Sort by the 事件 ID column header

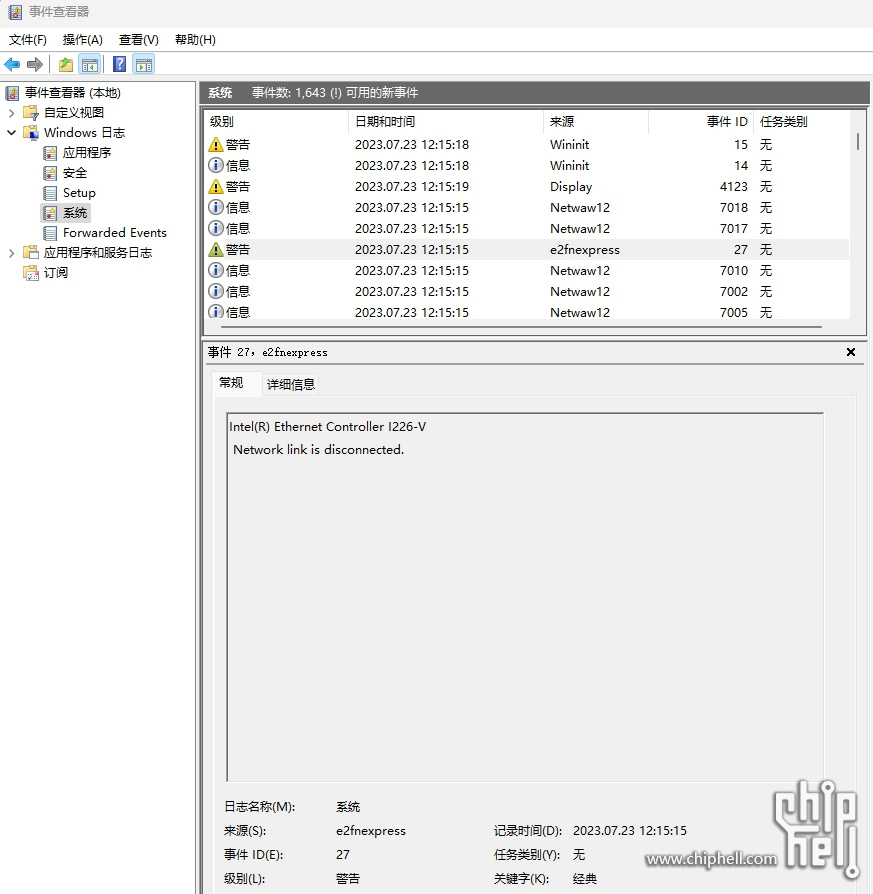(701, 121)
